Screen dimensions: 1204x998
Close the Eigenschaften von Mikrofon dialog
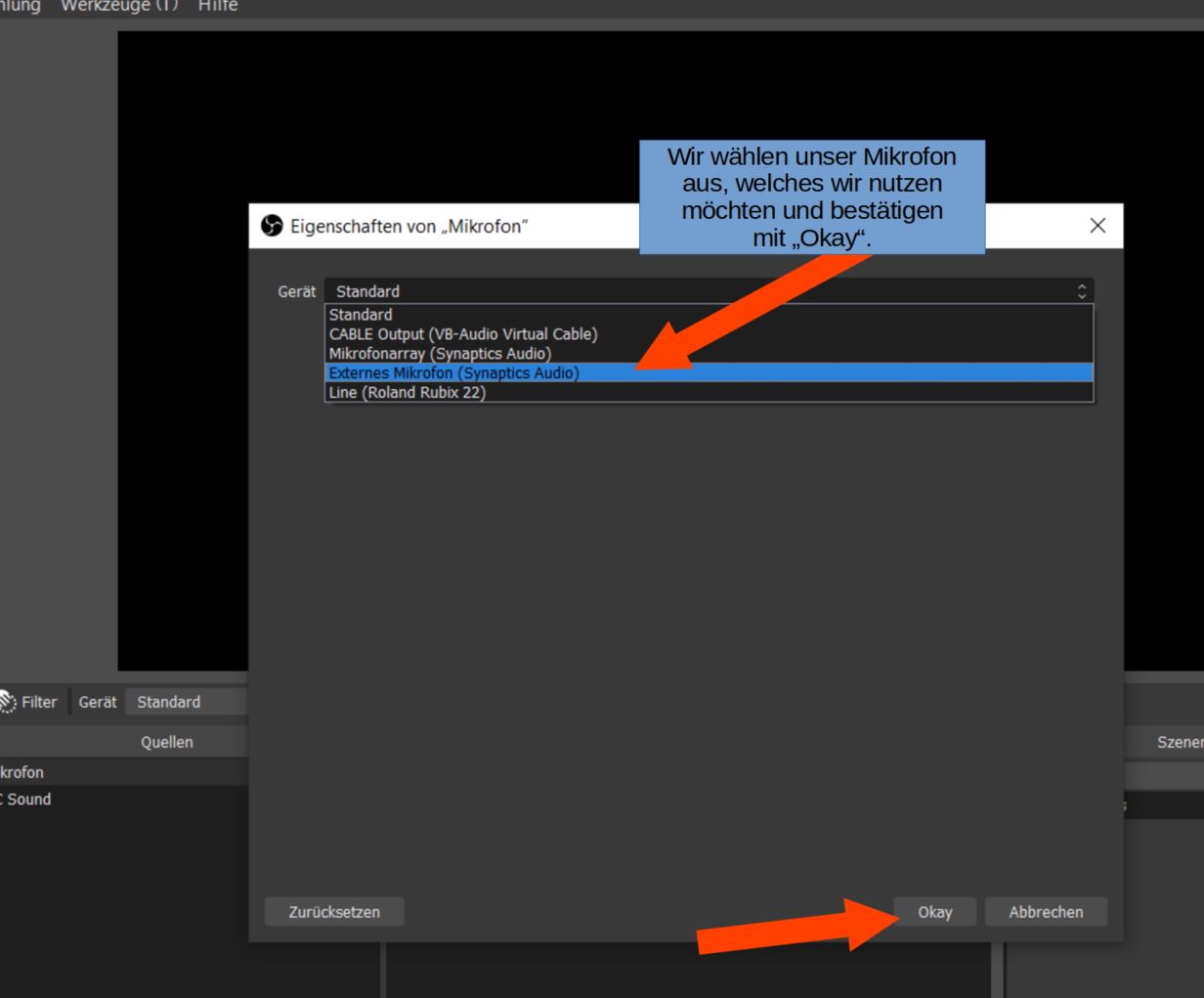pyautogui.click(x=1097, y=226)
